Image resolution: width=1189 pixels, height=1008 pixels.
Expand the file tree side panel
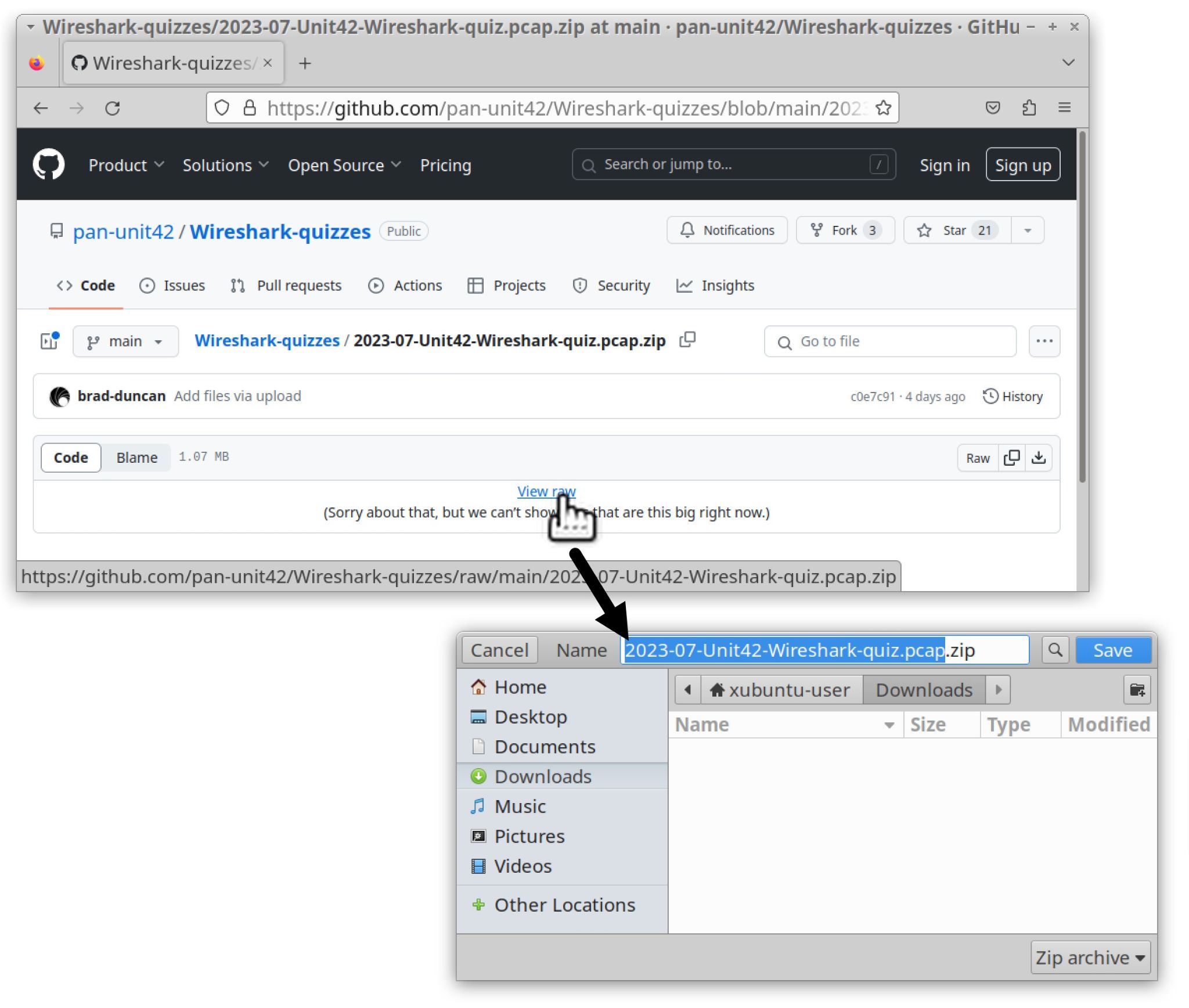point(49,341)
